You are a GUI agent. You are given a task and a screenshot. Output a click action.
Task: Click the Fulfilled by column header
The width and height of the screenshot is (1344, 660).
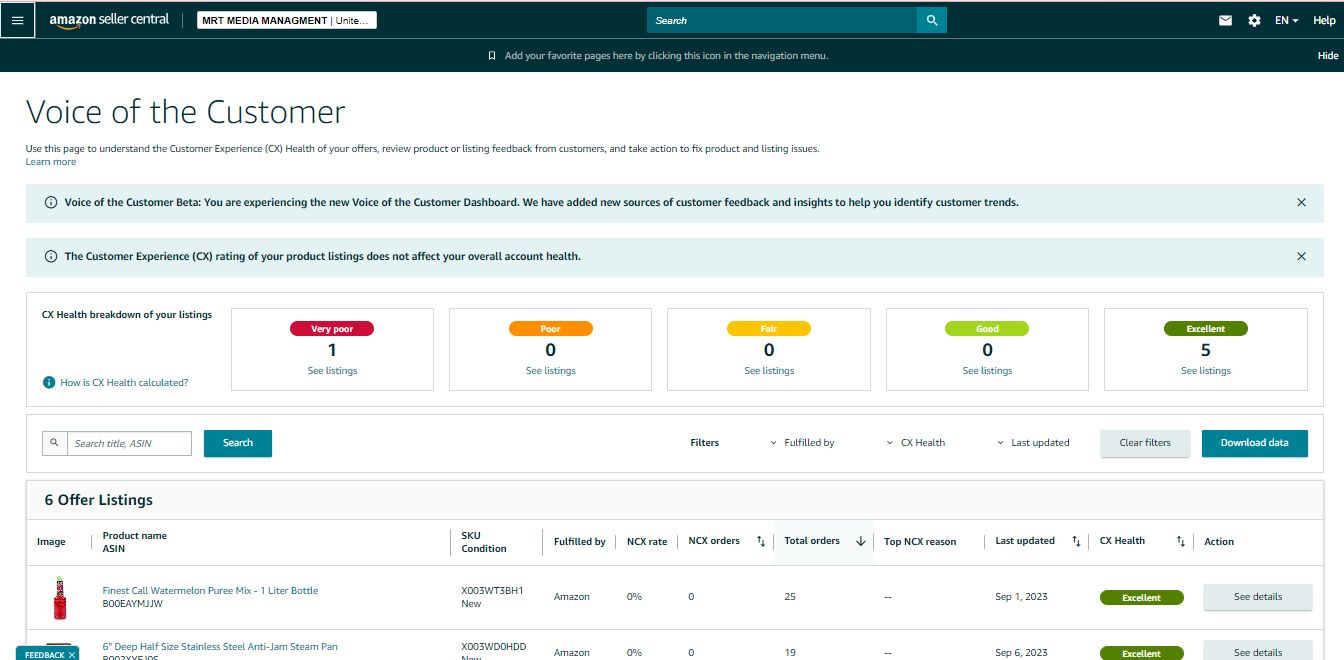click(580, 542)
